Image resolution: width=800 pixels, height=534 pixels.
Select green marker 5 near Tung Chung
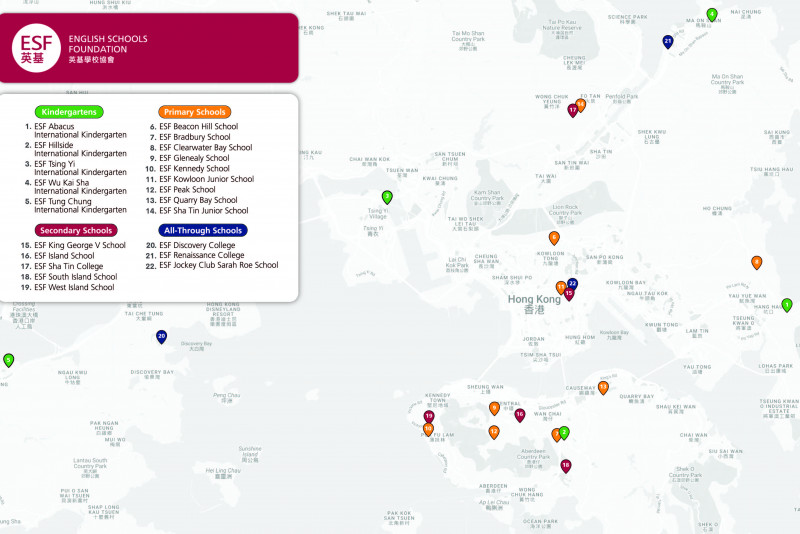(8, 360)
